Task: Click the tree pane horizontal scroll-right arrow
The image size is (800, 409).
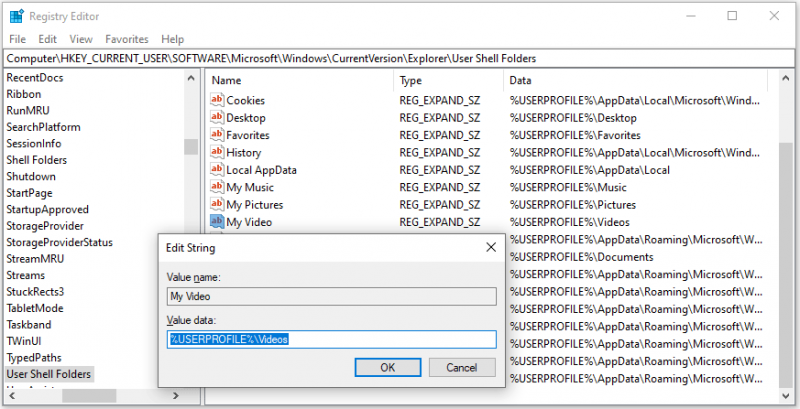Action: click(x=176, y=395)
